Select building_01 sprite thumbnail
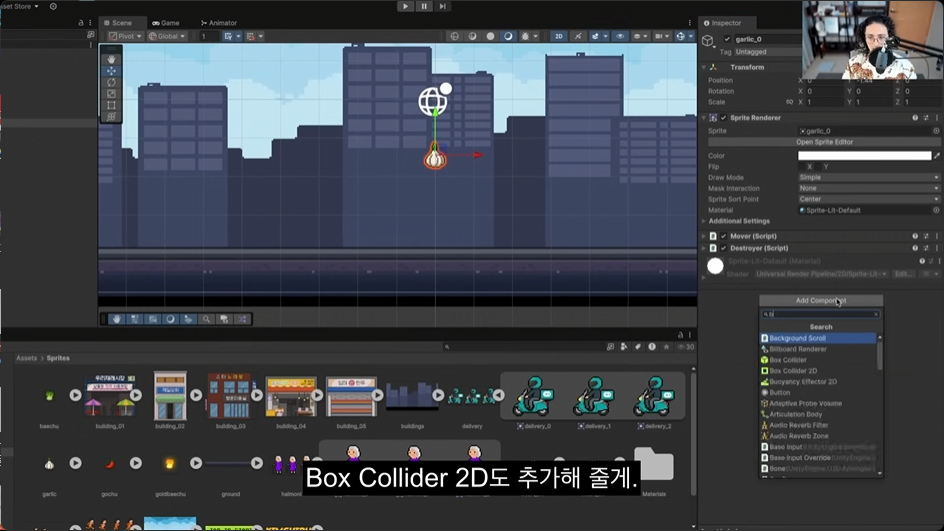944x531 pixels. [x=110, y=396]
